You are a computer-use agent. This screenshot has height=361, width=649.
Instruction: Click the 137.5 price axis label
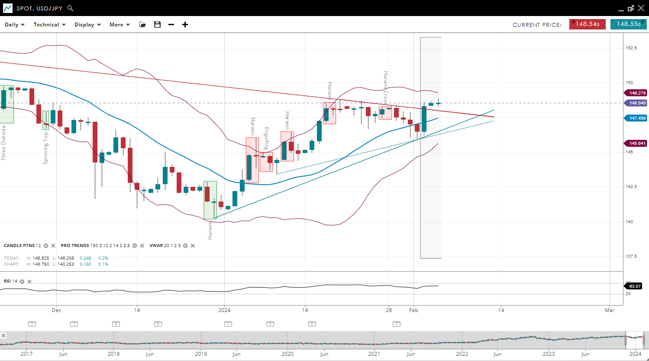[632, 256]
